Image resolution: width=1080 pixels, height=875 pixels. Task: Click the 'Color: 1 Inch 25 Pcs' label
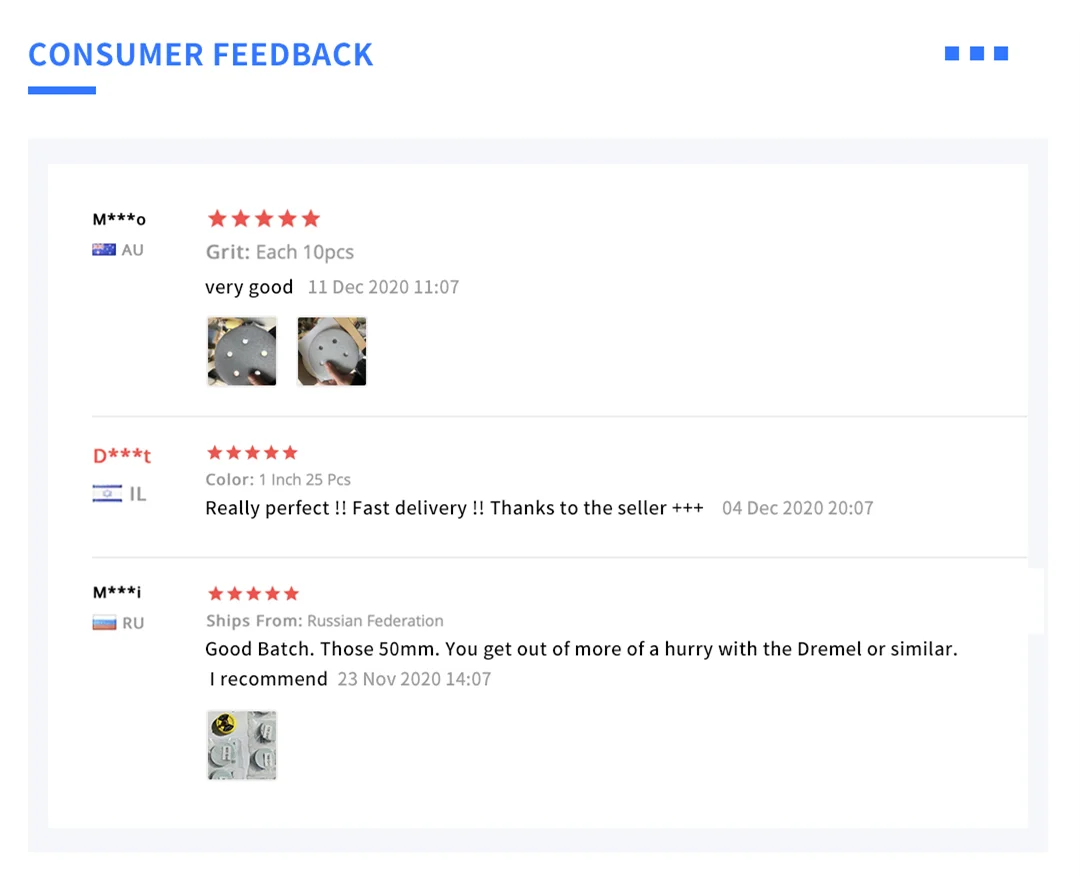pyautogui.click(x=278, y=480)
